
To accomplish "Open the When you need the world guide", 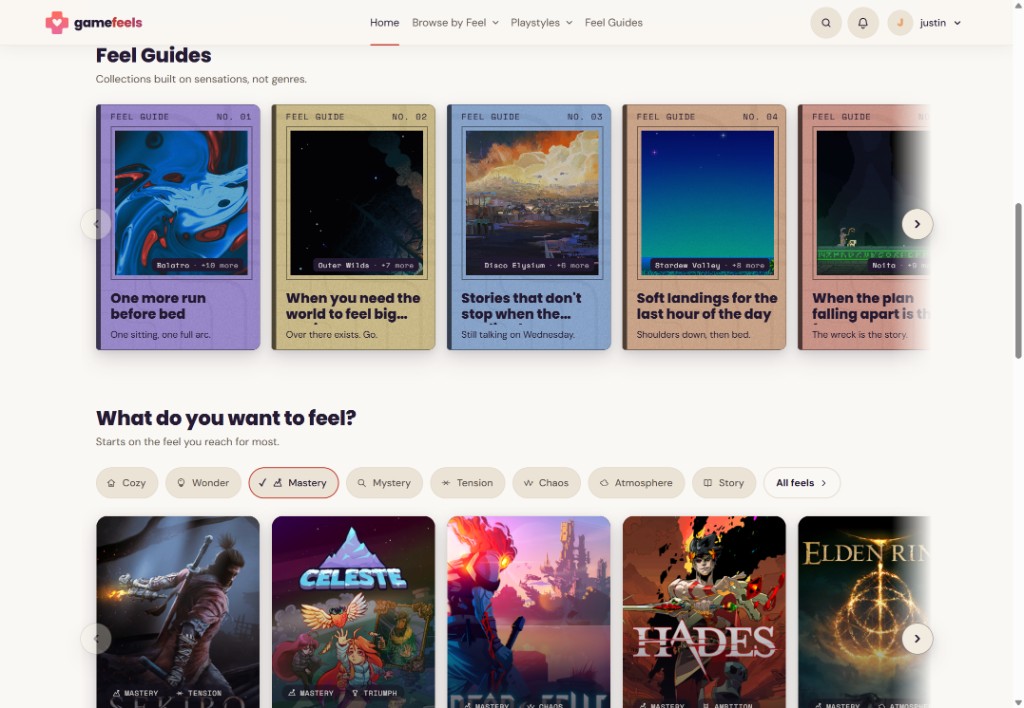I will coord(353,227).
